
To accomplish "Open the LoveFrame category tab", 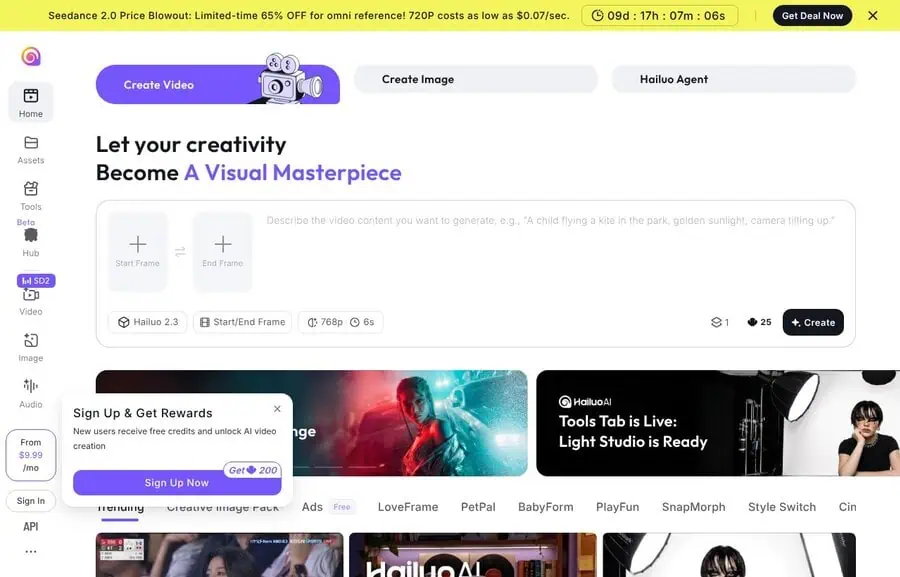I will (408, 507).
